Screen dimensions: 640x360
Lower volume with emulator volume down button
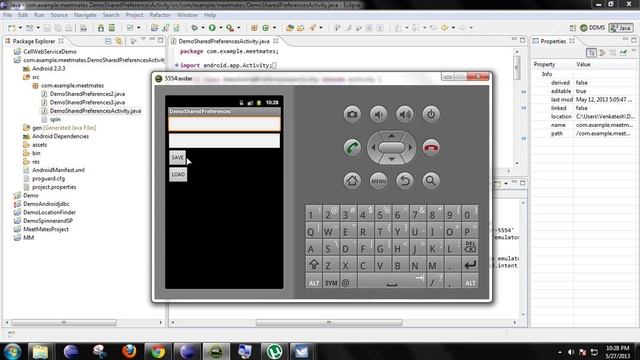point(378,114)
